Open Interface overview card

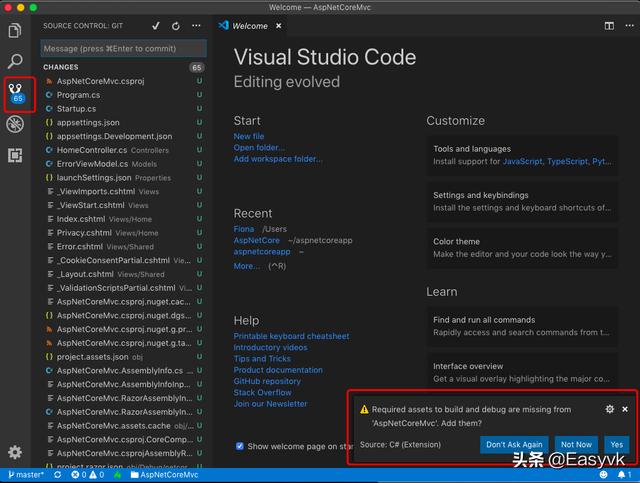click(522, 372)
